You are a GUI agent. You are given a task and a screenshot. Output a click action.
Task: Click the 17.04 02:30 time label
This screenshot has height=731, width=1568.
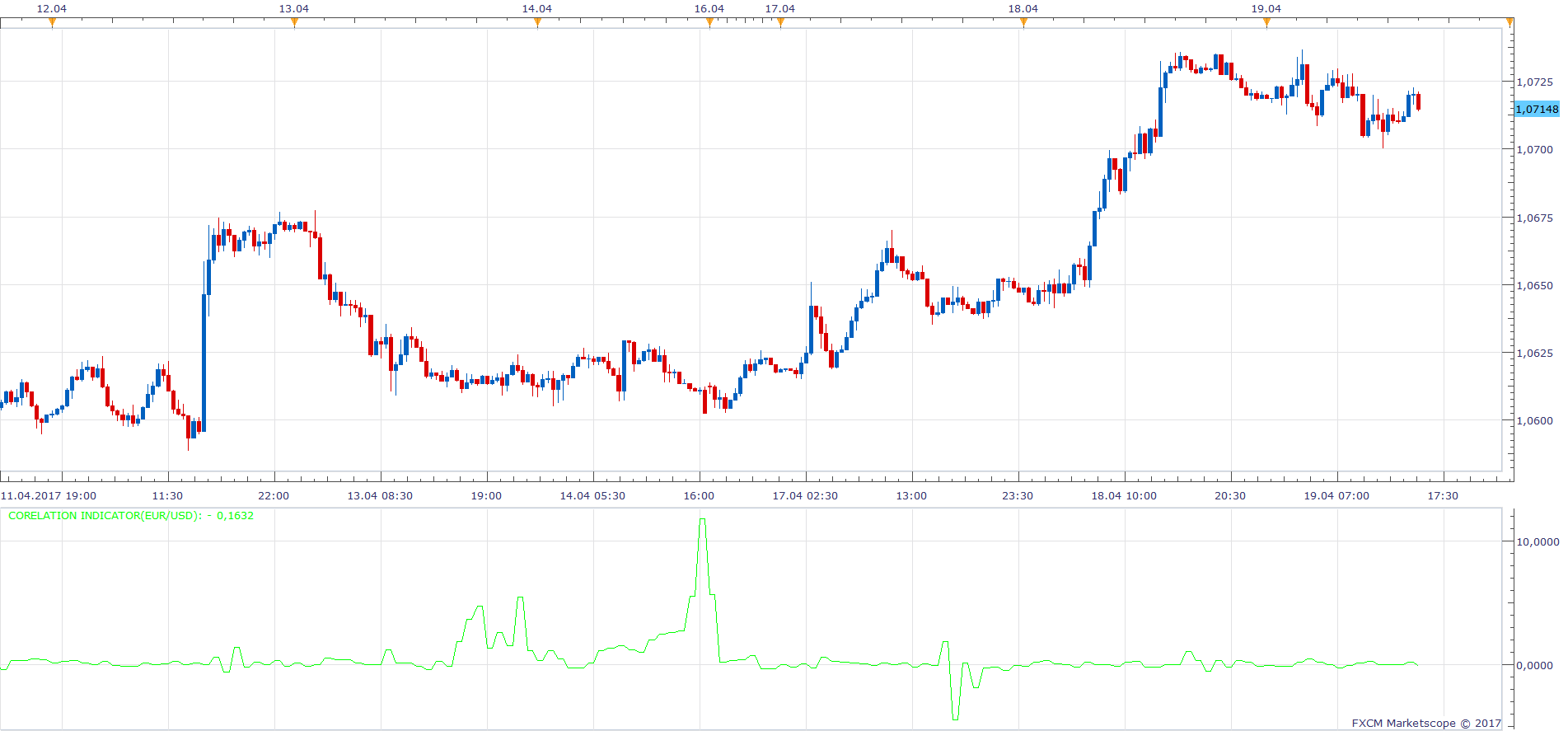(805, 495)
